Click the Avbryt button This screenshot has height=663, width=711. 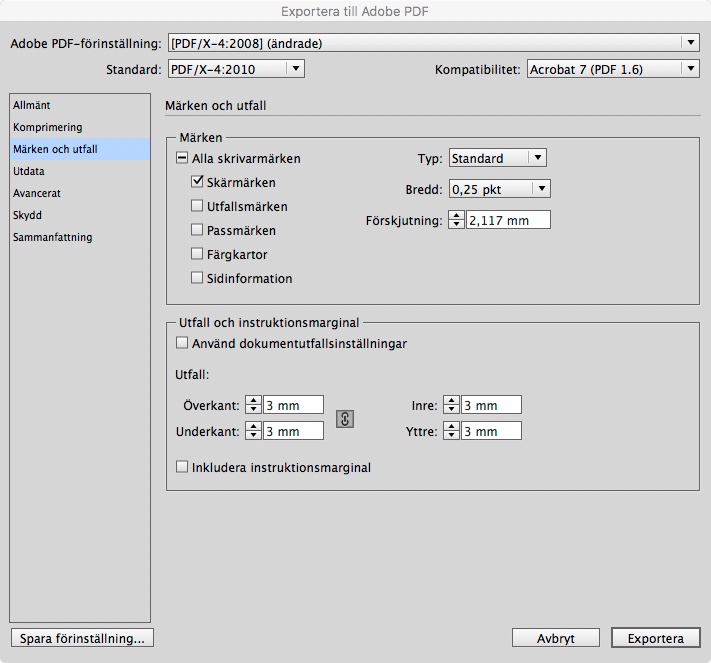click(x=556, y=638)
